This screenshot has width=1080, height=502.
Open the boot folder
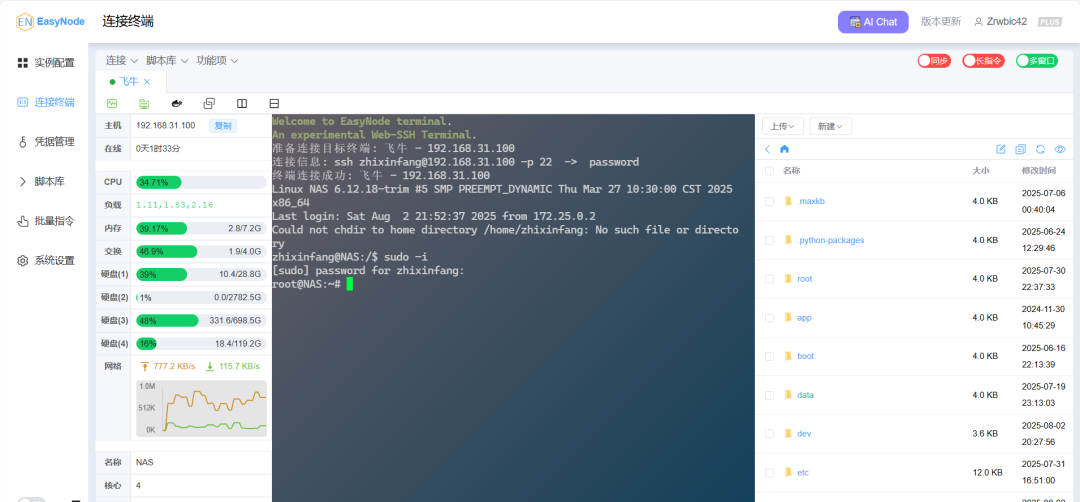(x=805, y=356)
